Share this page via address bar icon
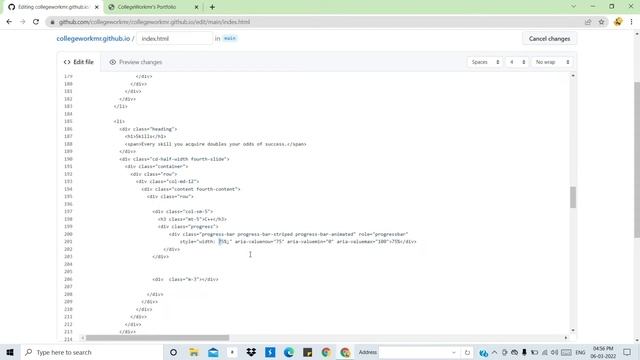 point(588,22)
